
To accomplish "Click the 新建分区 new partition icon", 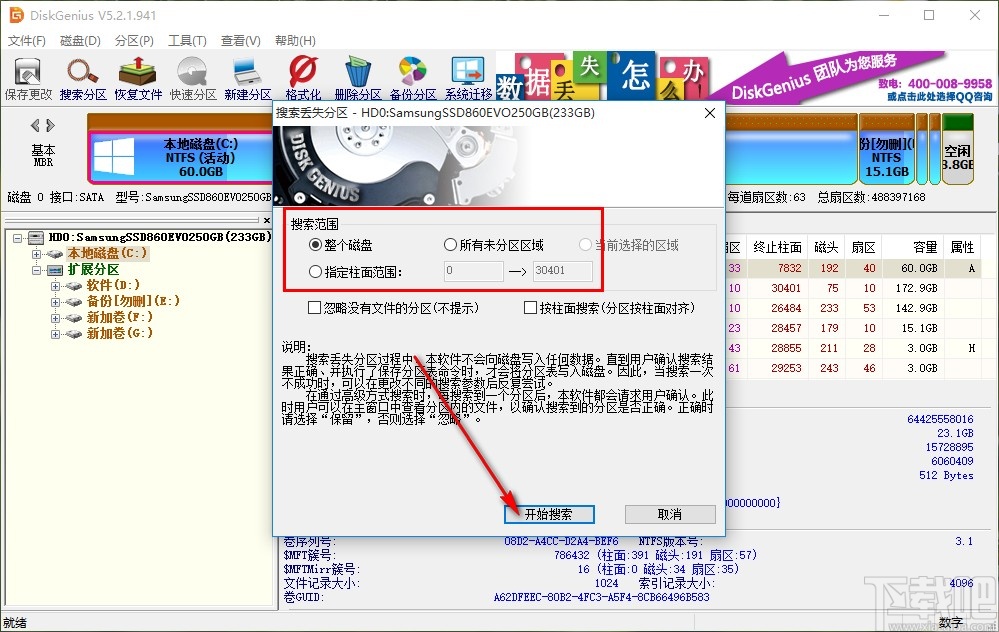I will (247, 78).
